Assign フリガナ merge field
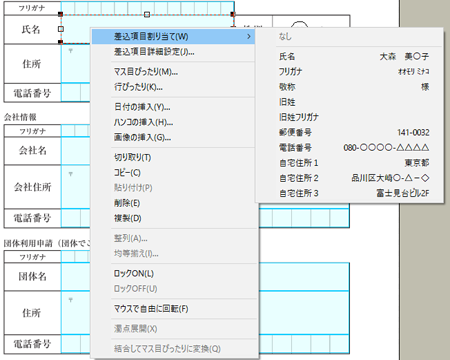 349,72
